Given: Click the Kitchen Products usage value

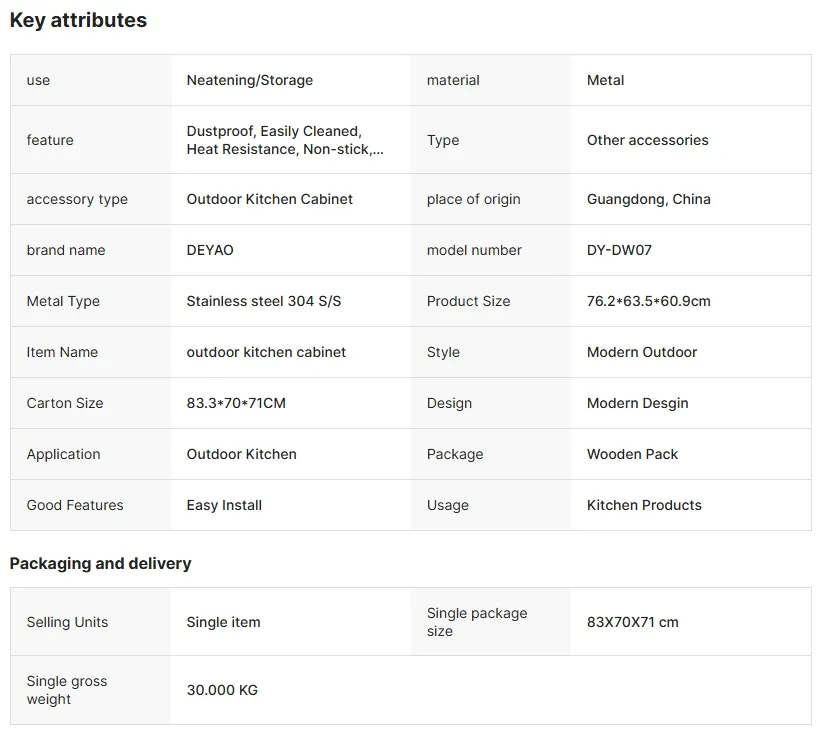Looking at the screenshot, I should click(644, 505).
